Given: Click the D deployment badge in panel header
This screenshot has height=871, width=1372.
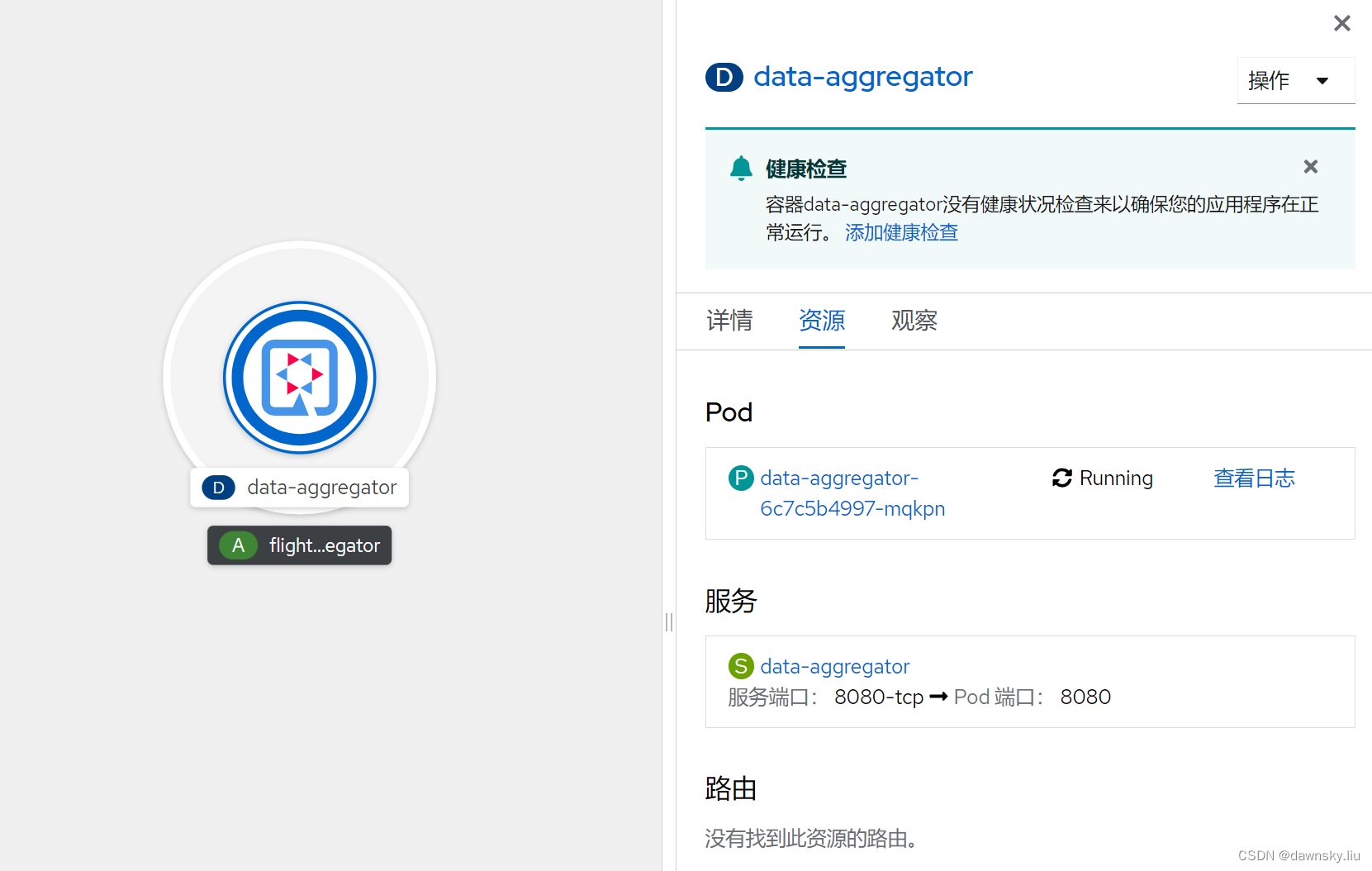Looking at the screenshot, I should pos(724,77).
